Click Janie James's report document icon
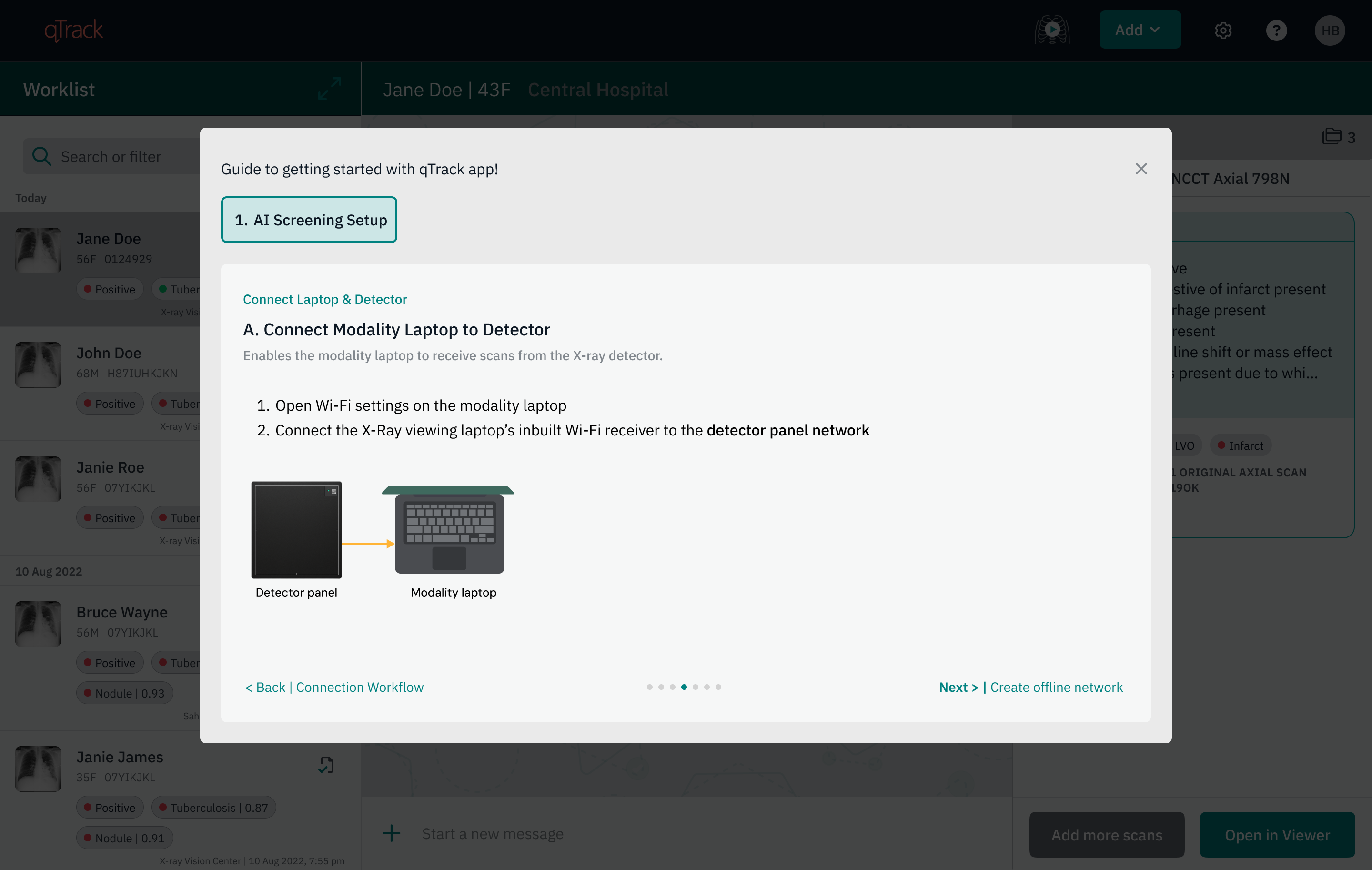The image size is (1372, 870). point(326,765)
